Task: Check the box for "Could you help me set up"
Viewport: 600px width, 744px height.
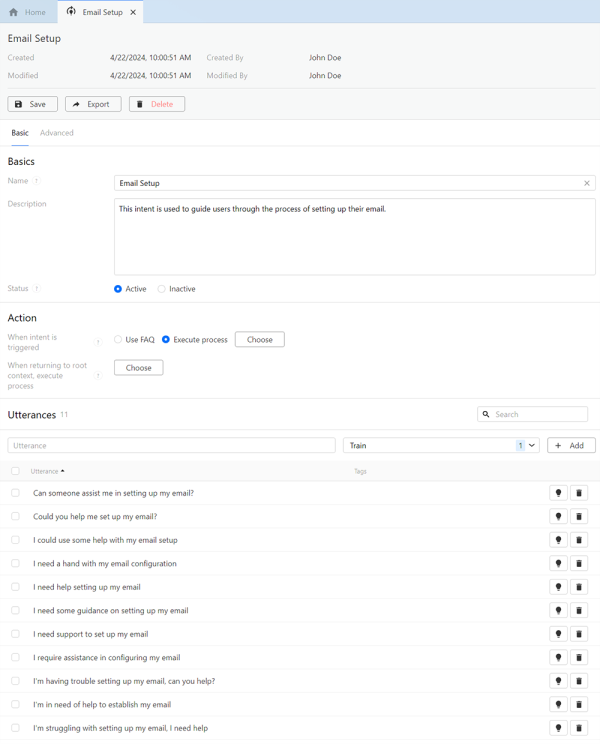Action: (x=15, y=516)
